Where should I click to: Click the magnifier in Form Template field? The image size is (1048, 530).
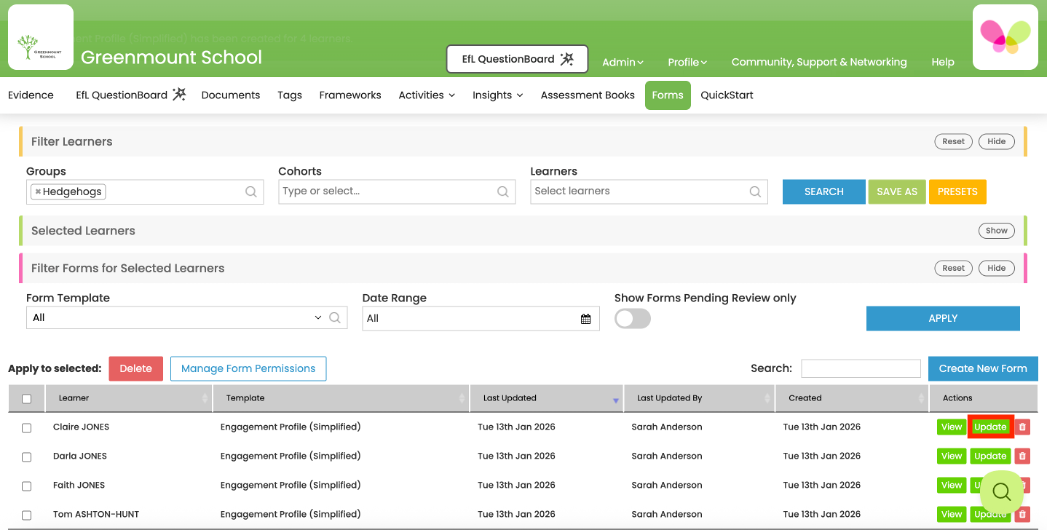[335, 318]
